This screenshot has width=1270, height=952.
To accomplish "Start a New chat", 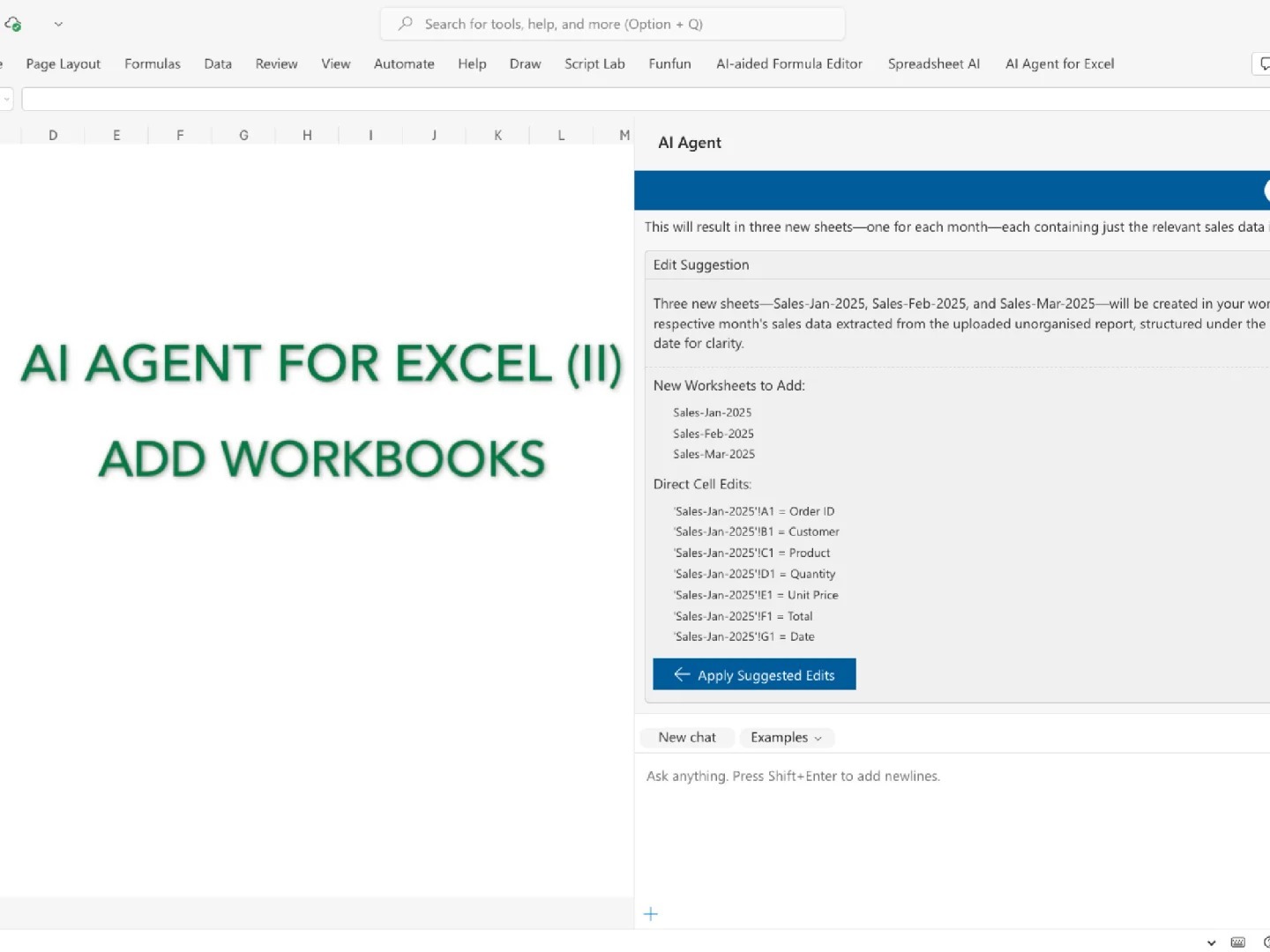I will pos(687,737).
